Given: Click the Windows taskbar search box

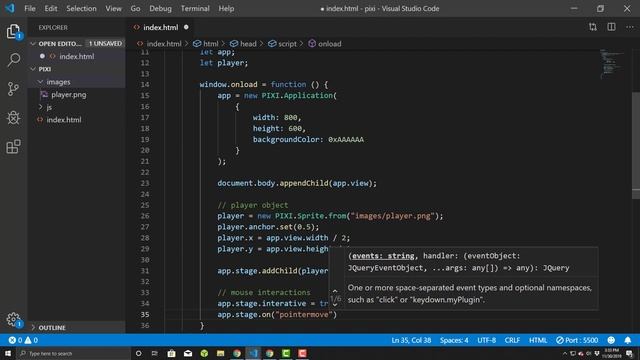Looking at the screenshot, I should click(73, 353).
